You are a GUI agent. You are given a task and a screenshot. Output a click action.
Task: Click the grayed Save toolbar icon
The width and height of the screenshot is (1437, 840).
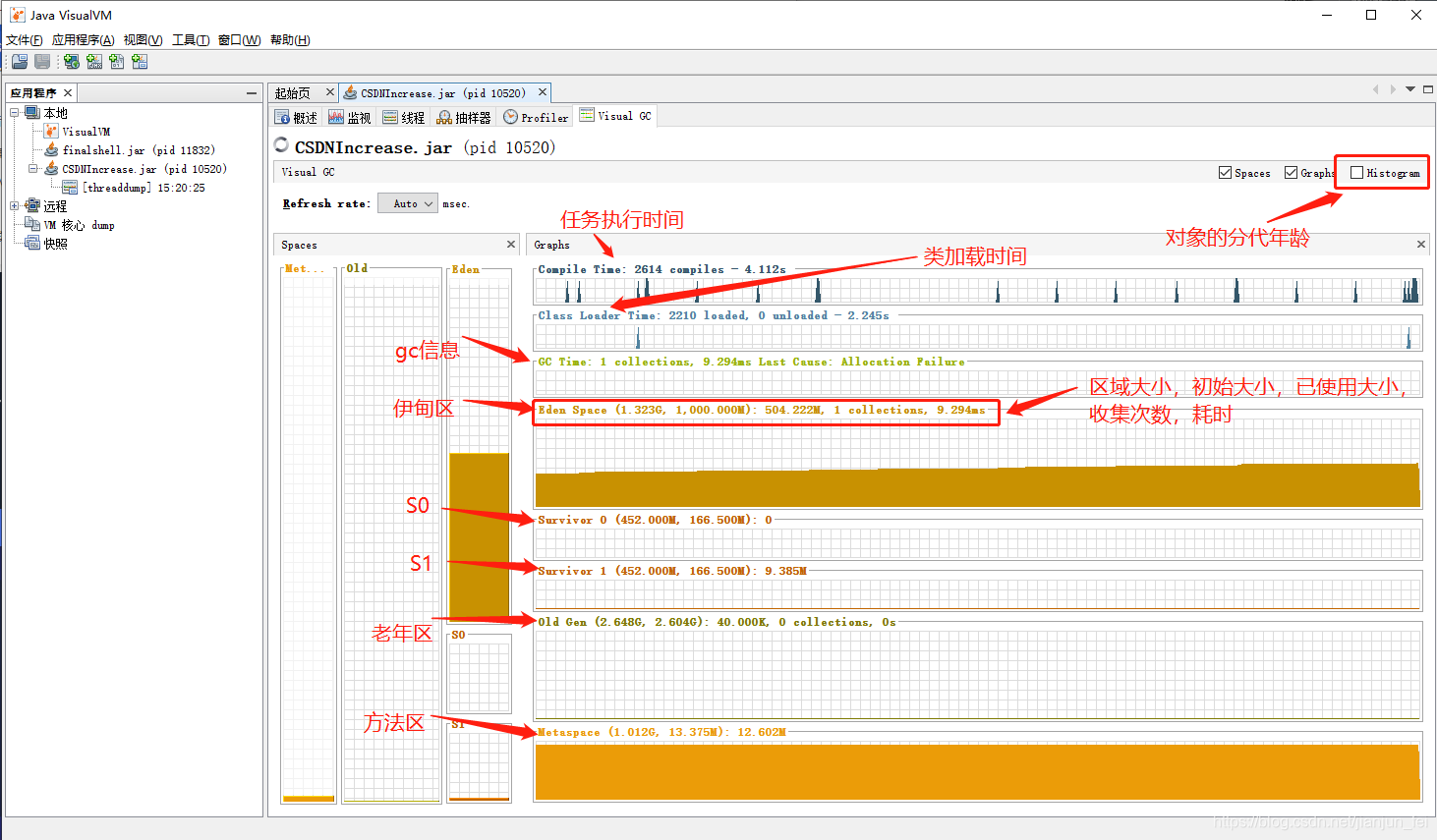[x=42, y=62]
